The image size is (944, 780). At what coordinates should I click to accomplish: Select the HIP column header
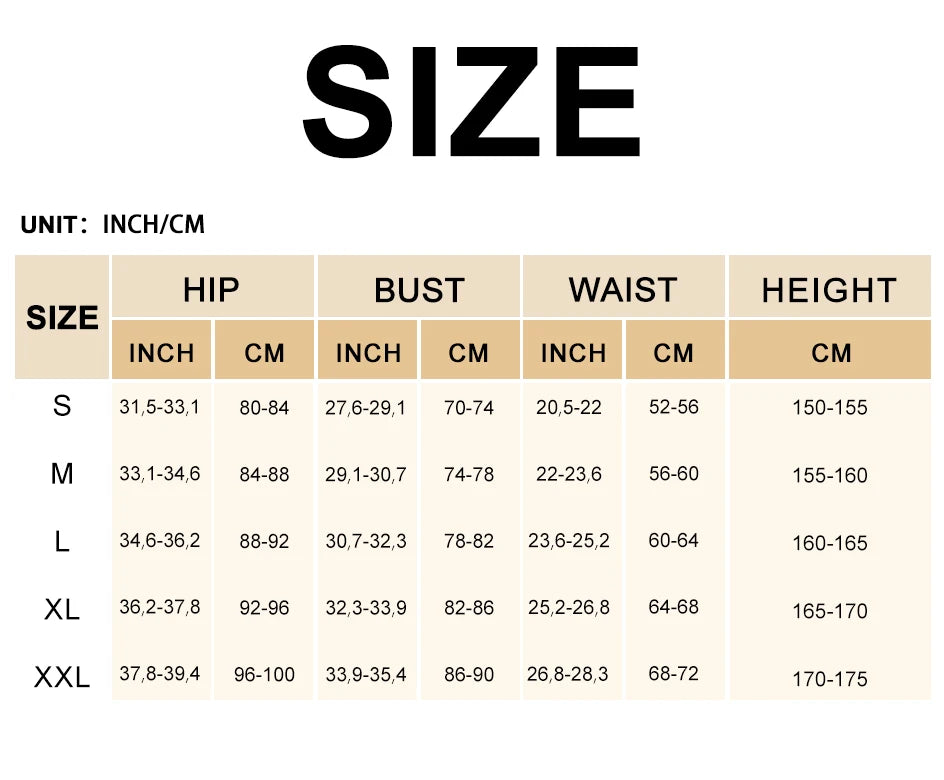click(211, 290)
